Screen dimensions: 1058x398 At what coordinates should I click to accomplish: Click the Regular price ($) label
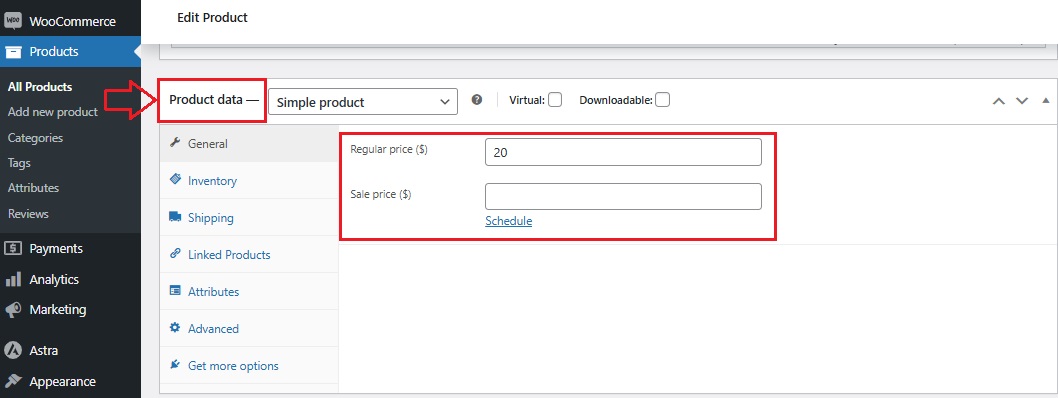(389, 149)
